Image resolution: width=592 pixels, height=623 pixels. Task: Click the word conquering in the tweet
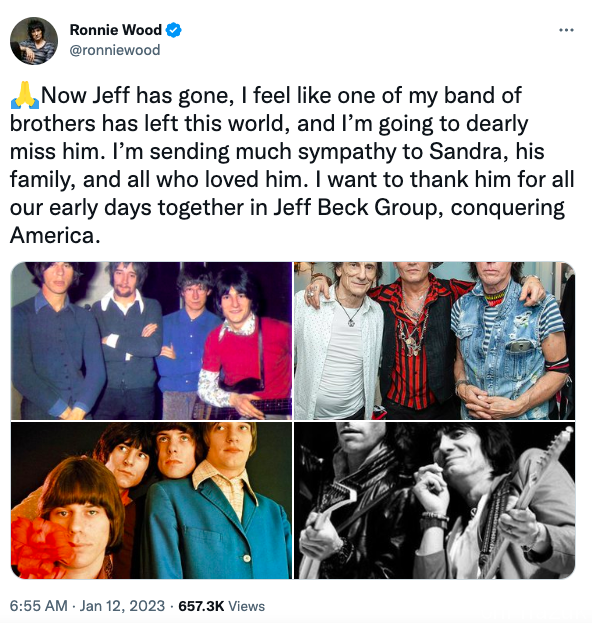(x=507, y=208)
